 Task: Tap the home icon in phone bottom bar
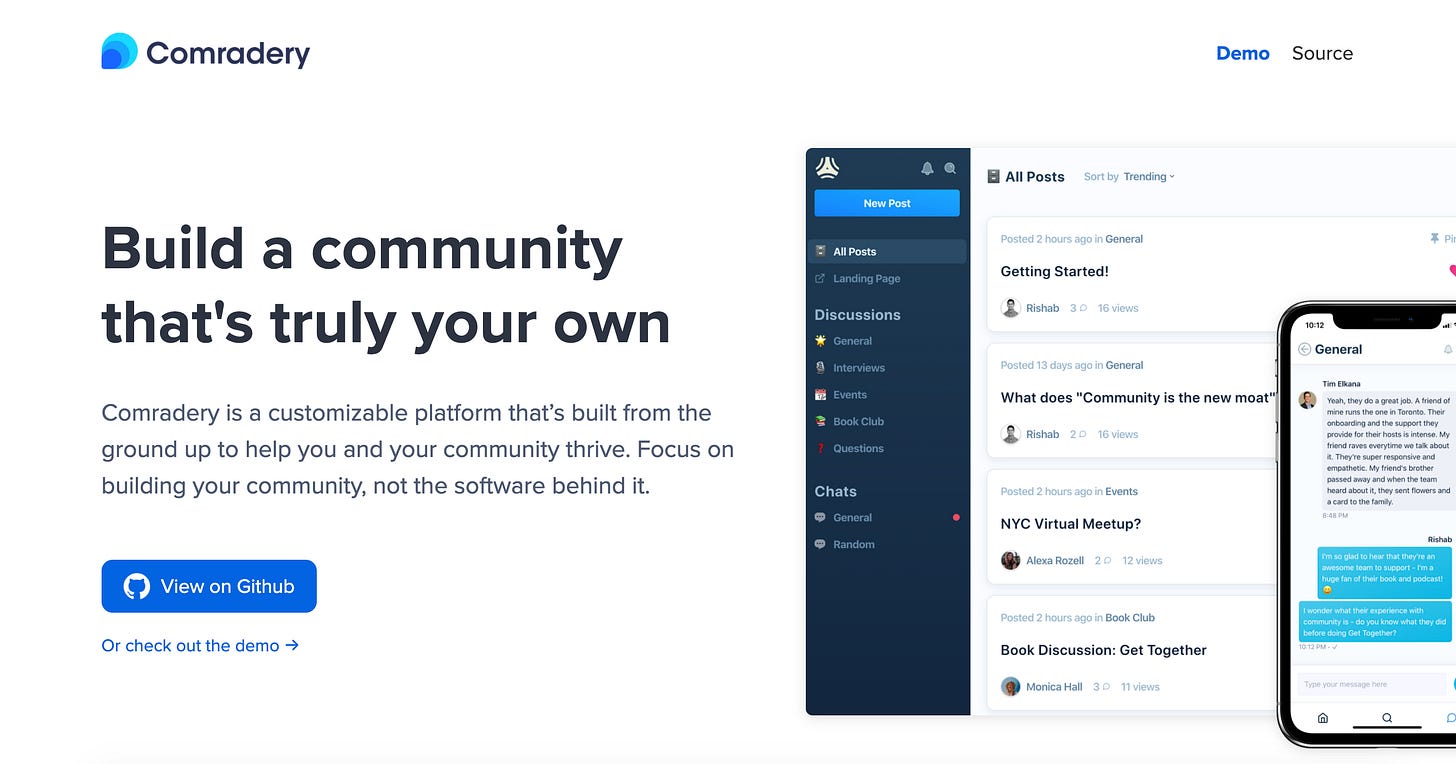[1323, 717]
